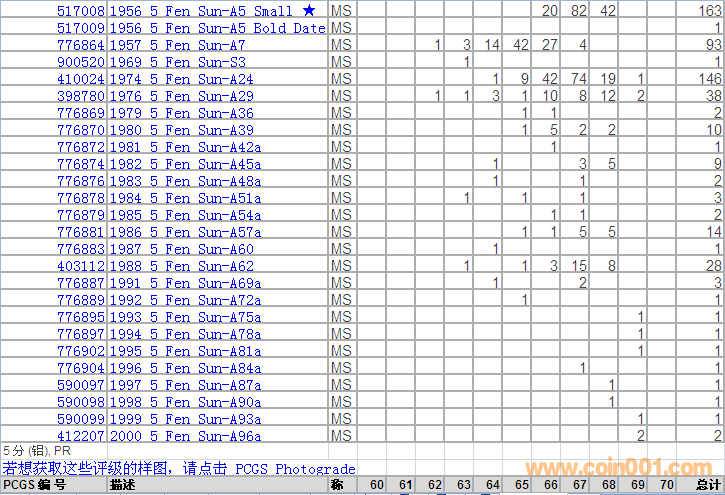Screen dimensions: 725x495
Task: Open the 776904 PCGS number link
Action: [x=81, y=368]
